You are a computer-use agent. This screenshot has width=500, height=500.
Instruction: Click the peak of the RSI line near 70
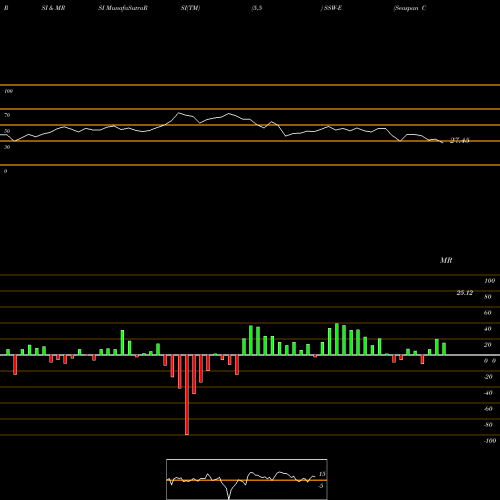[x=179, y=113]
